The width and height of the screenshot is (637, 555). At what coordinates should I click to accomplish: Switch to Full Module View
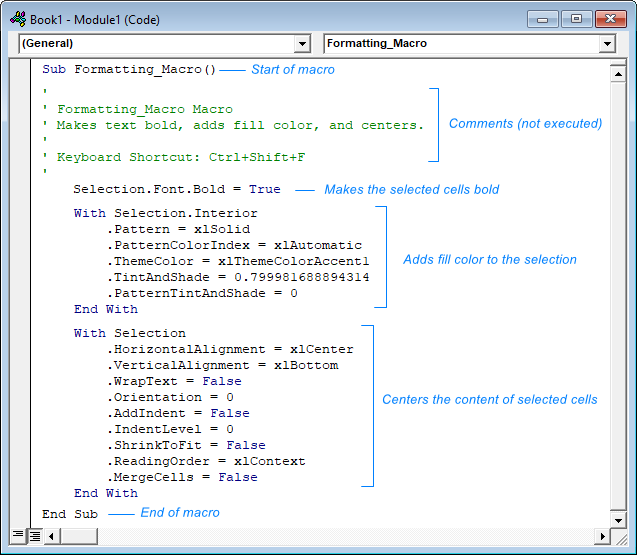[34, 537]
